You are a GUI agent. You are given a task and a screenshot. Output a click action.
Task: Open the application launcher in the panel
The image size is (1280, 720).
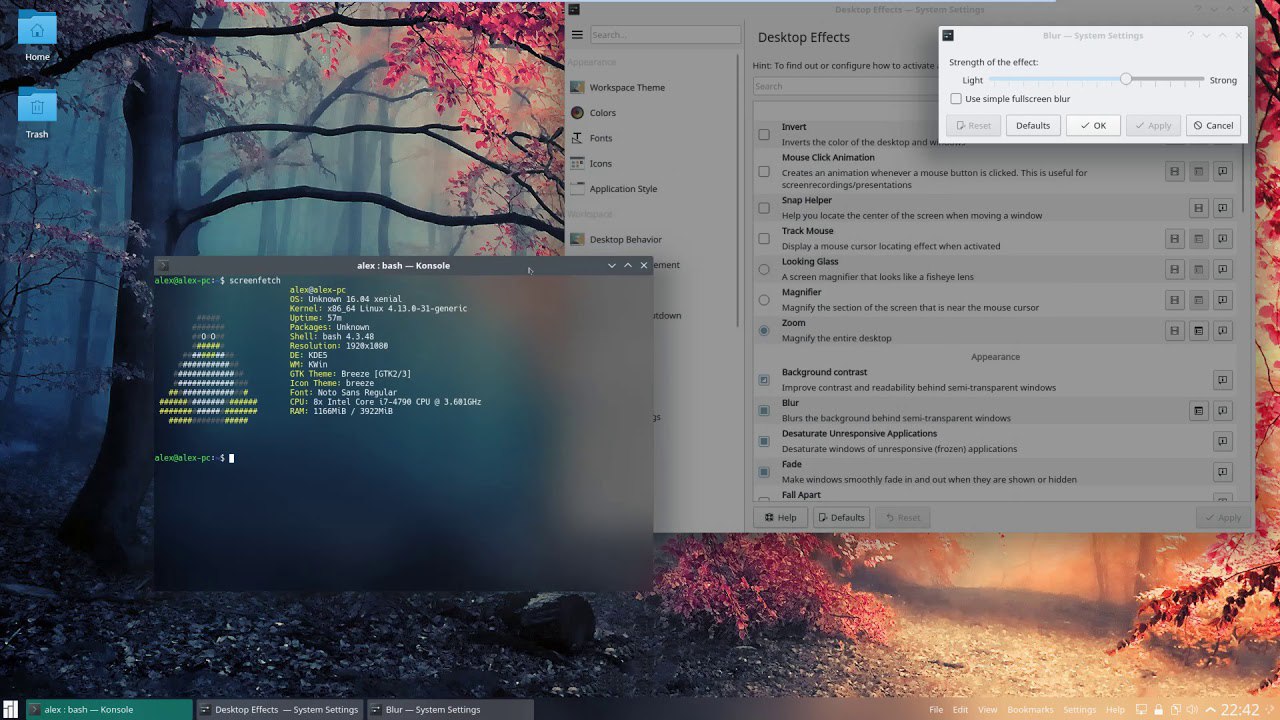[x=10, y=710]
